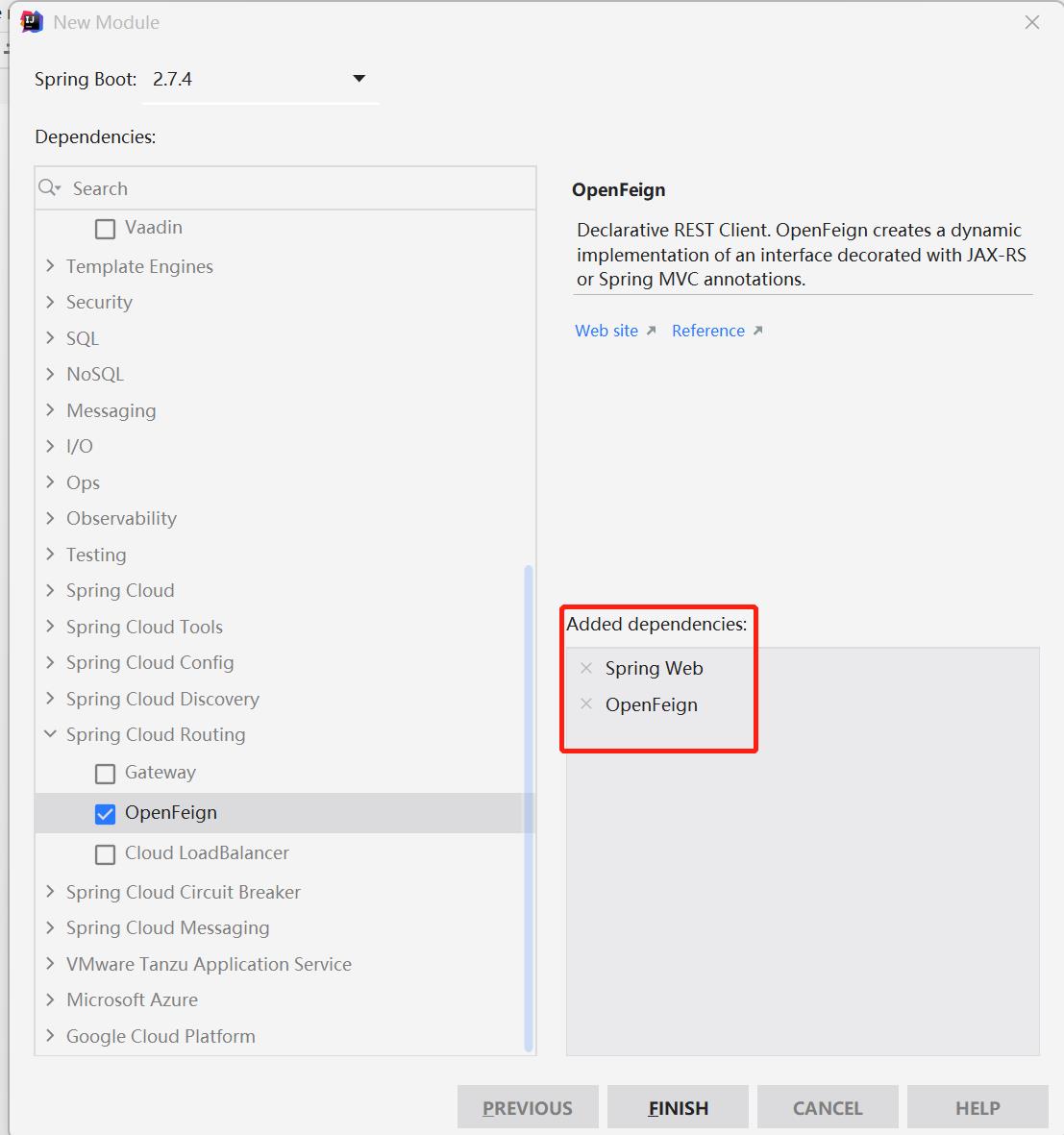
Task: Expand the SQL category
Action: [50, 338]
